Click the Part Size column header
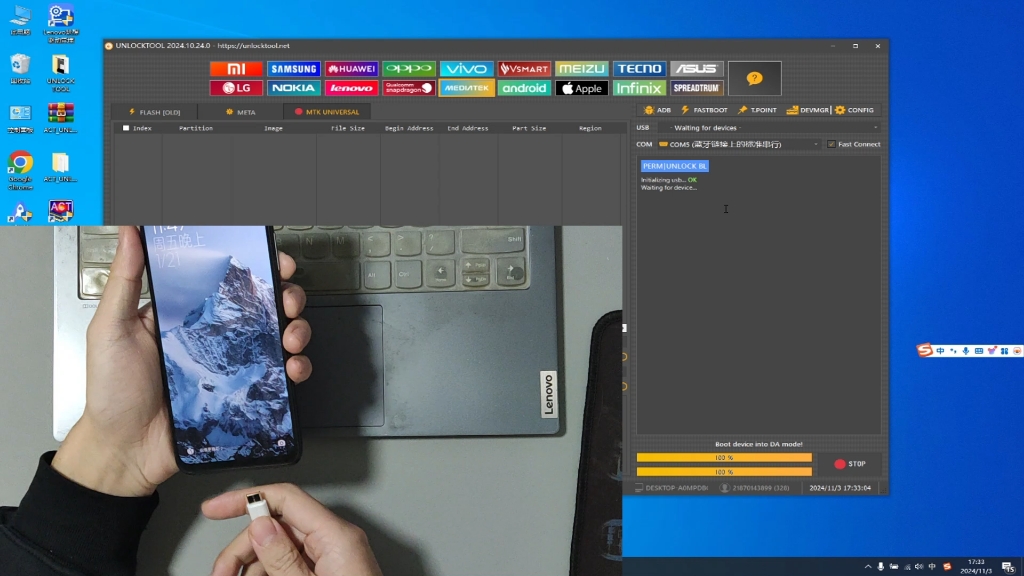This screenshot has width=1024, height=576. click(529, 128)
